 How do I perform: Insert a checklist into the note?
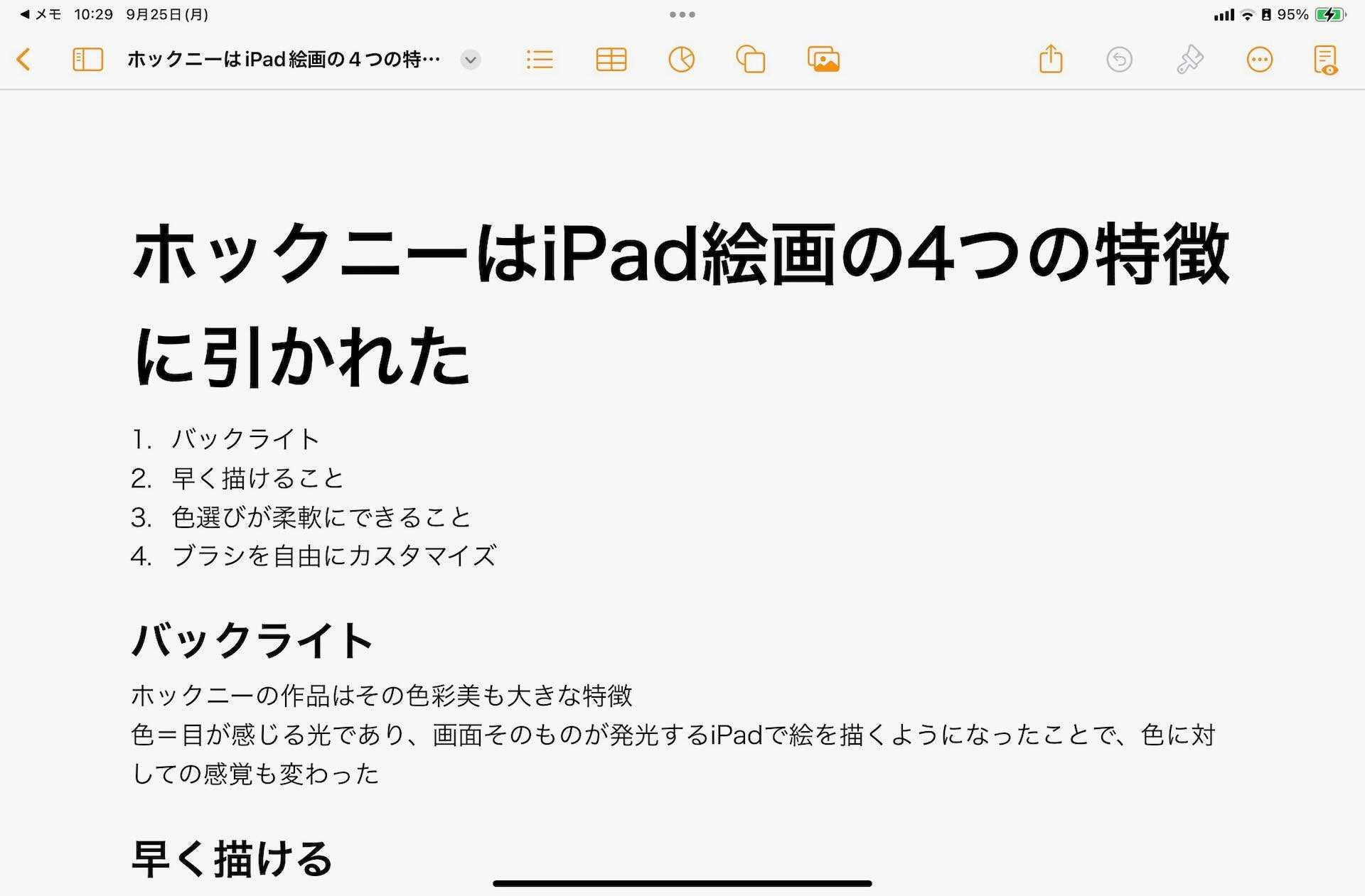pos(539,60)
